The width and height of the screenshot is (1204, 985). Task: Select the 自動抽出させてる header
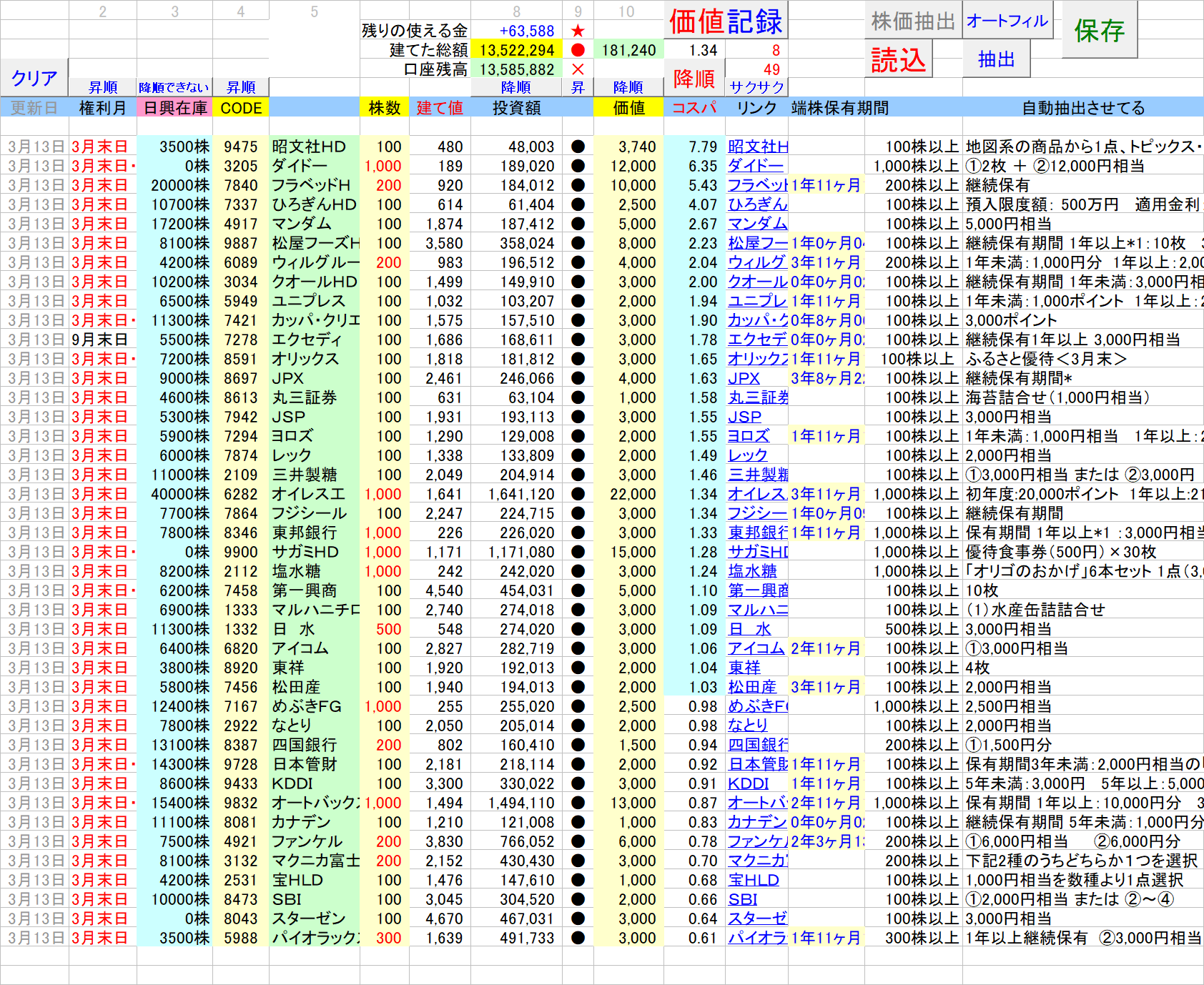pos(1083,108)
